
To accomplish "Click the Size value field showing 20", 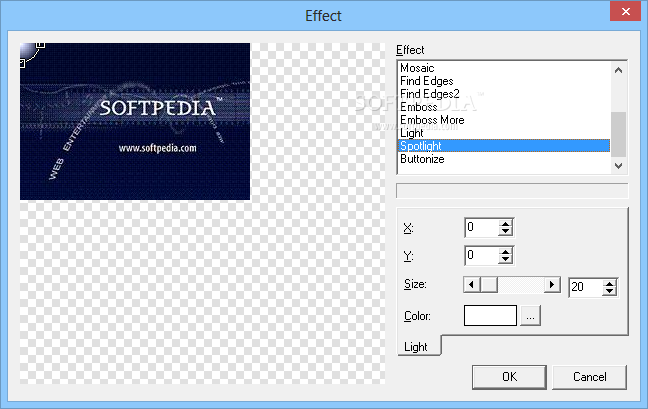I will 585,287.
